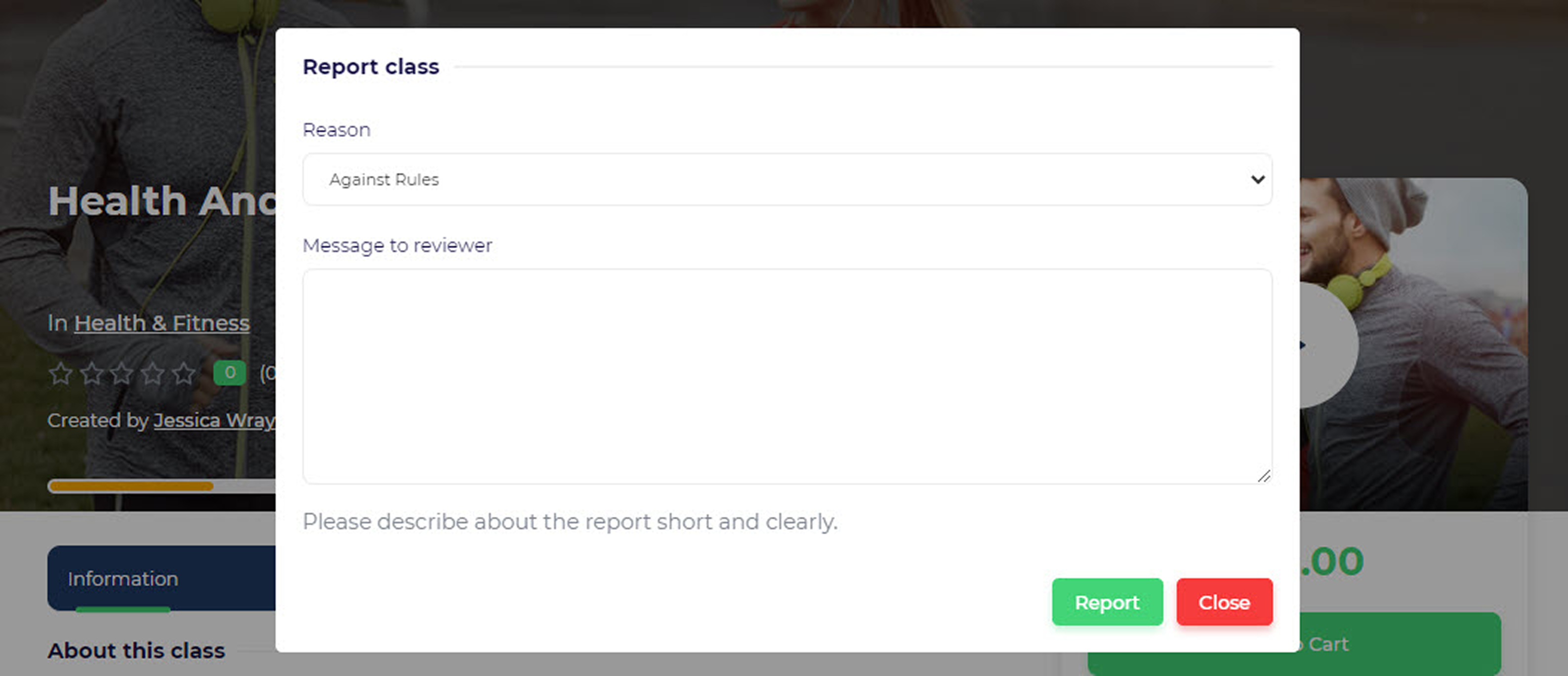This screenshot has height=676, width=1568.
Task: Click the chevron arrow on the Reason field
Action: (x=1258, y=180)
